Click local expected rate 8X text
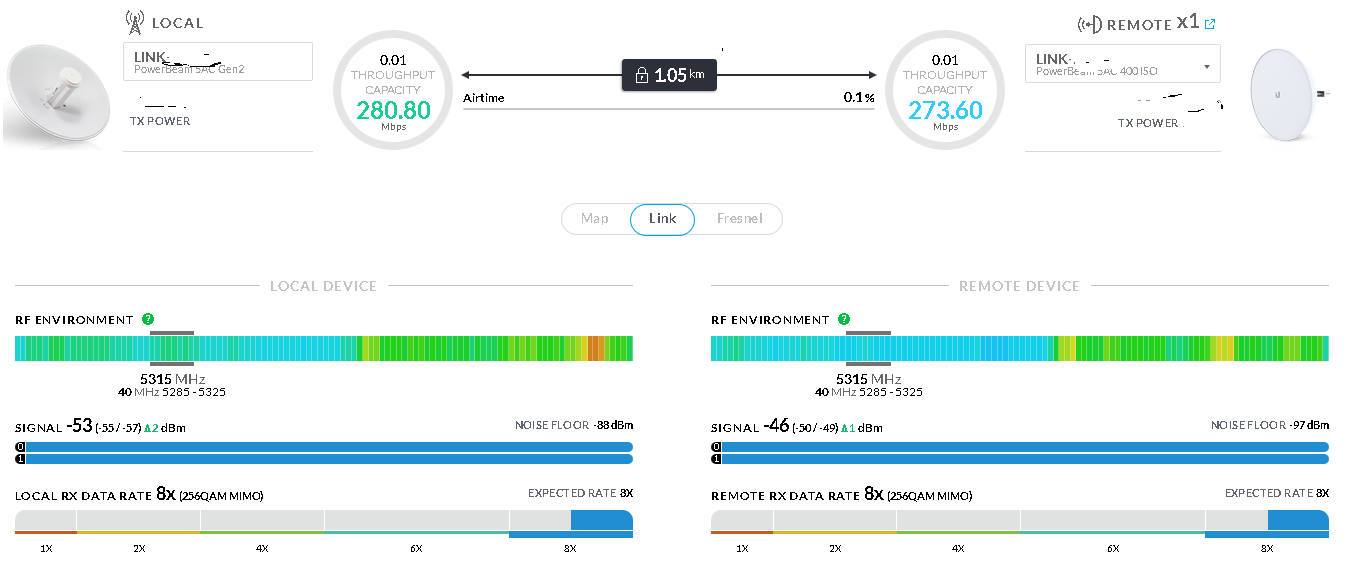 580,493
